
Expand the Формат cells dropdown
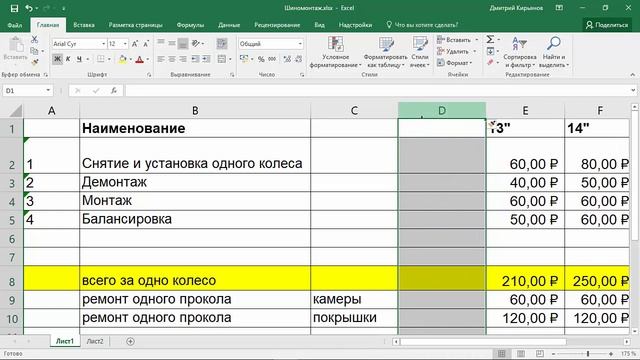(471, 63)
